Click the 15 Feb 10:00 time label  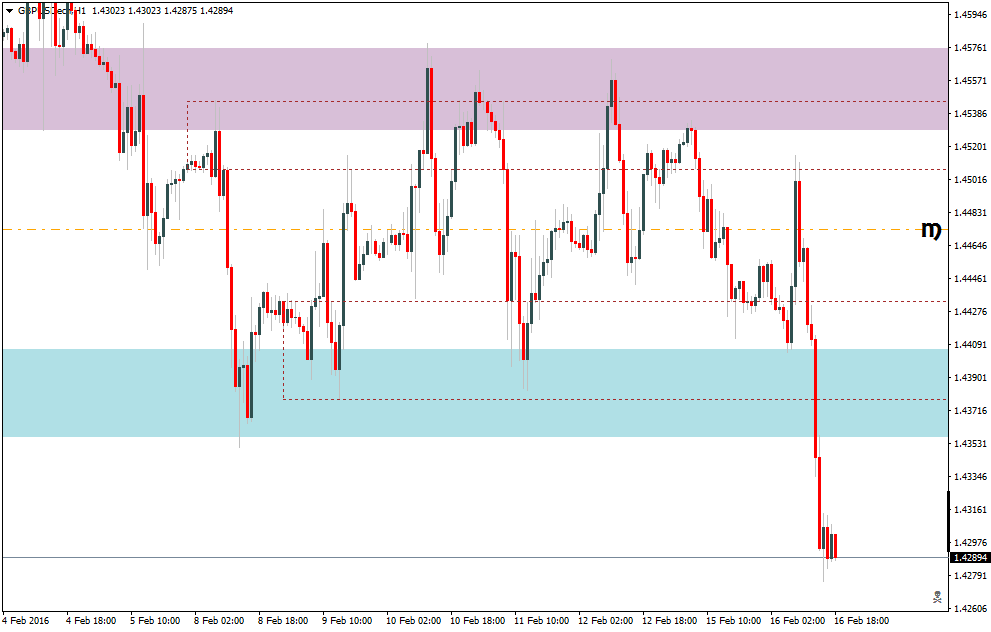pyautogui.click(x=734, y=621)
